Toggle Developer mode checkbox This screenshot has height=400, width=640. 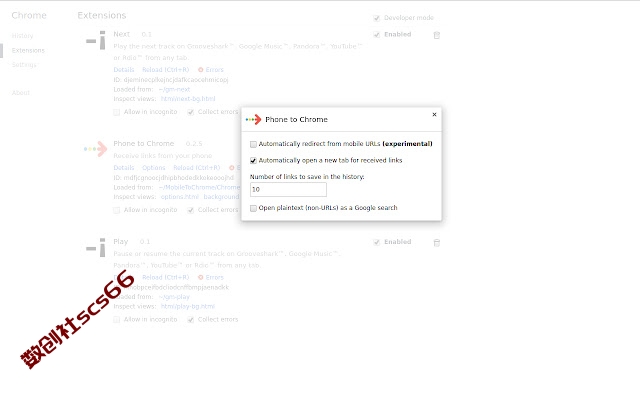pos(376,18)
